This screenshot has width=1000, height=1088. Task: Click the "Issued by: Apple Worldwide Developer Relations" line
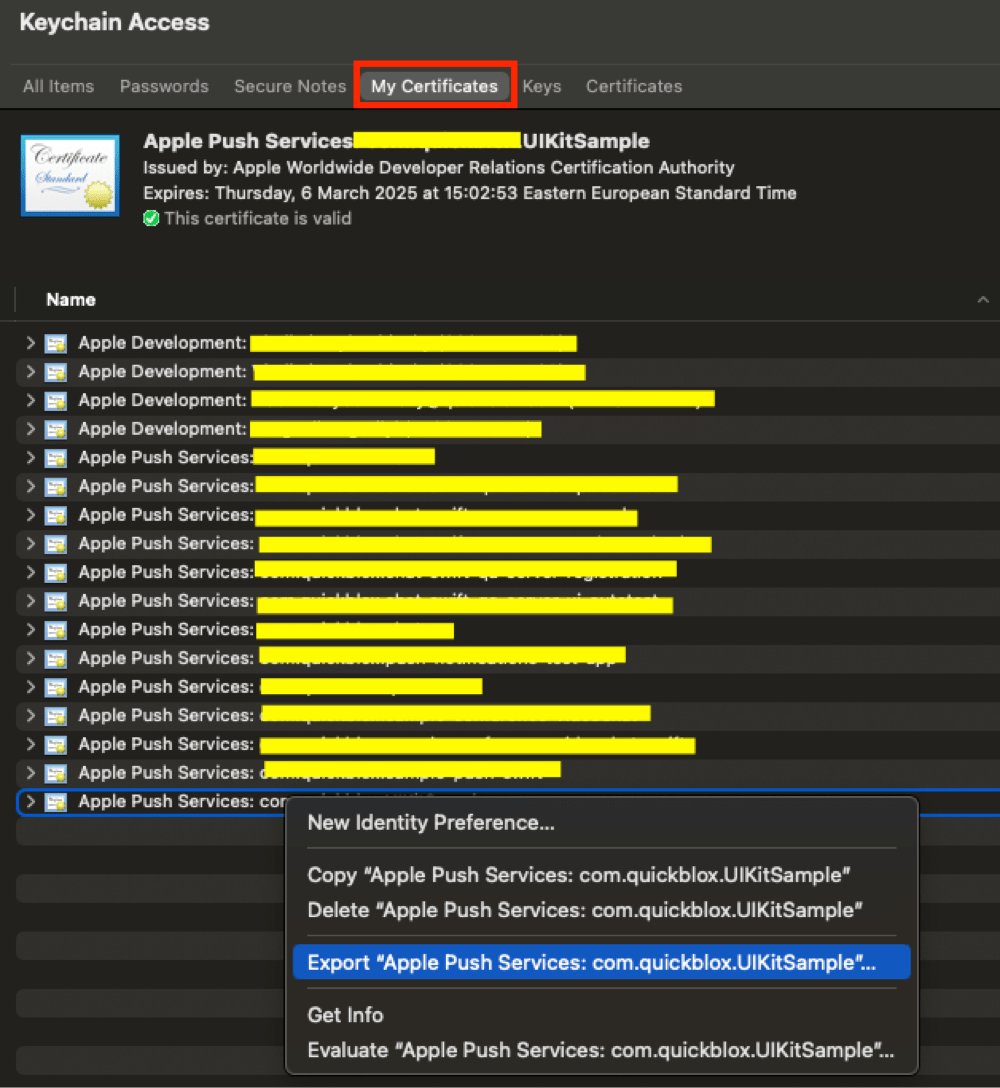(x=439, y=168)
